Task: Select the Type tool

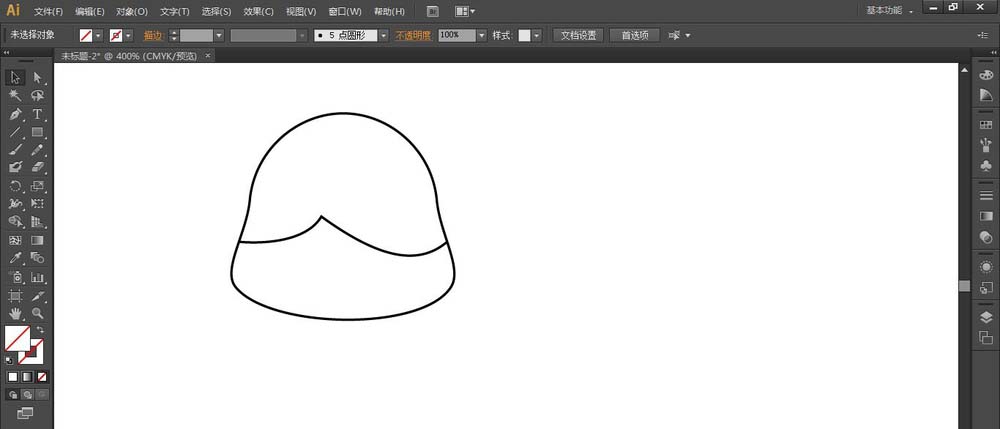Action: 37,114
